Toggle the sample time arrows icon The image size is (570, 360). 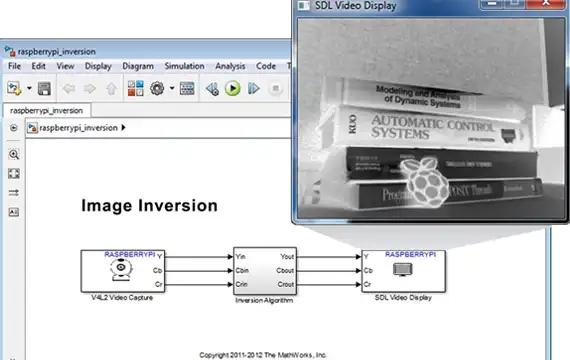coord(14,193)
